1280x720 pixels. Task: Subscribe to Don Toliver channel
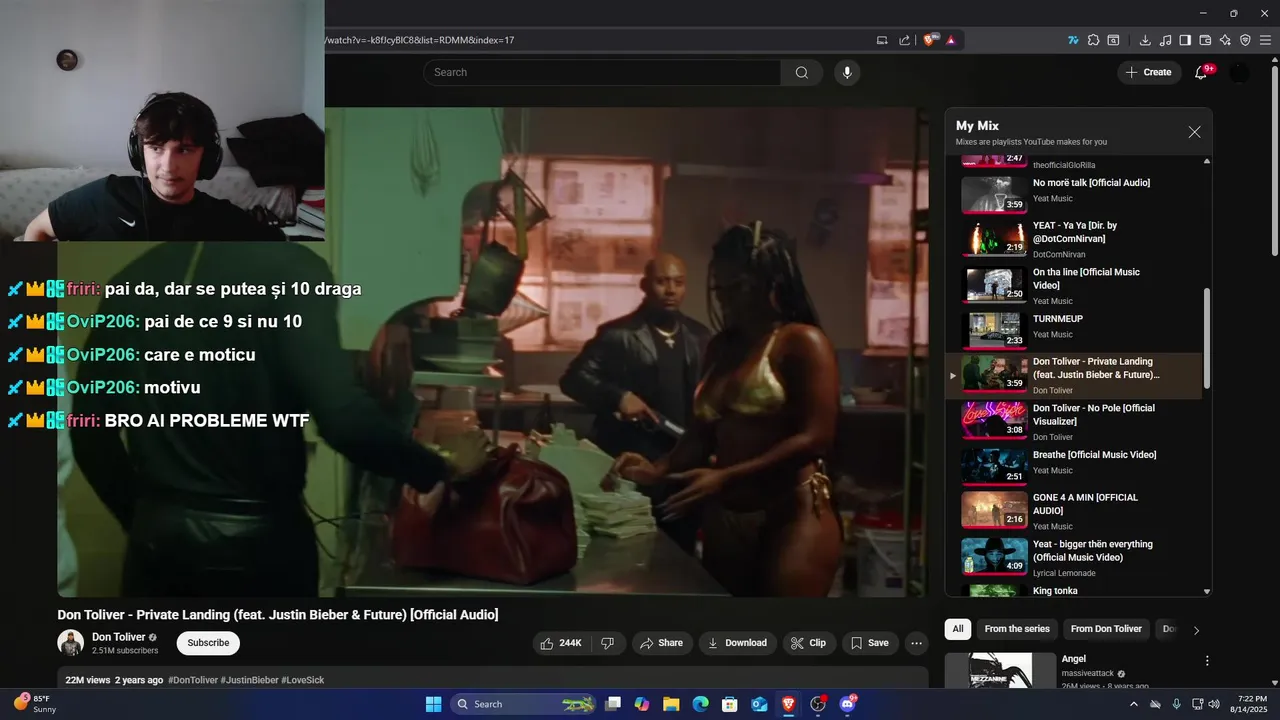pos(208,643)
